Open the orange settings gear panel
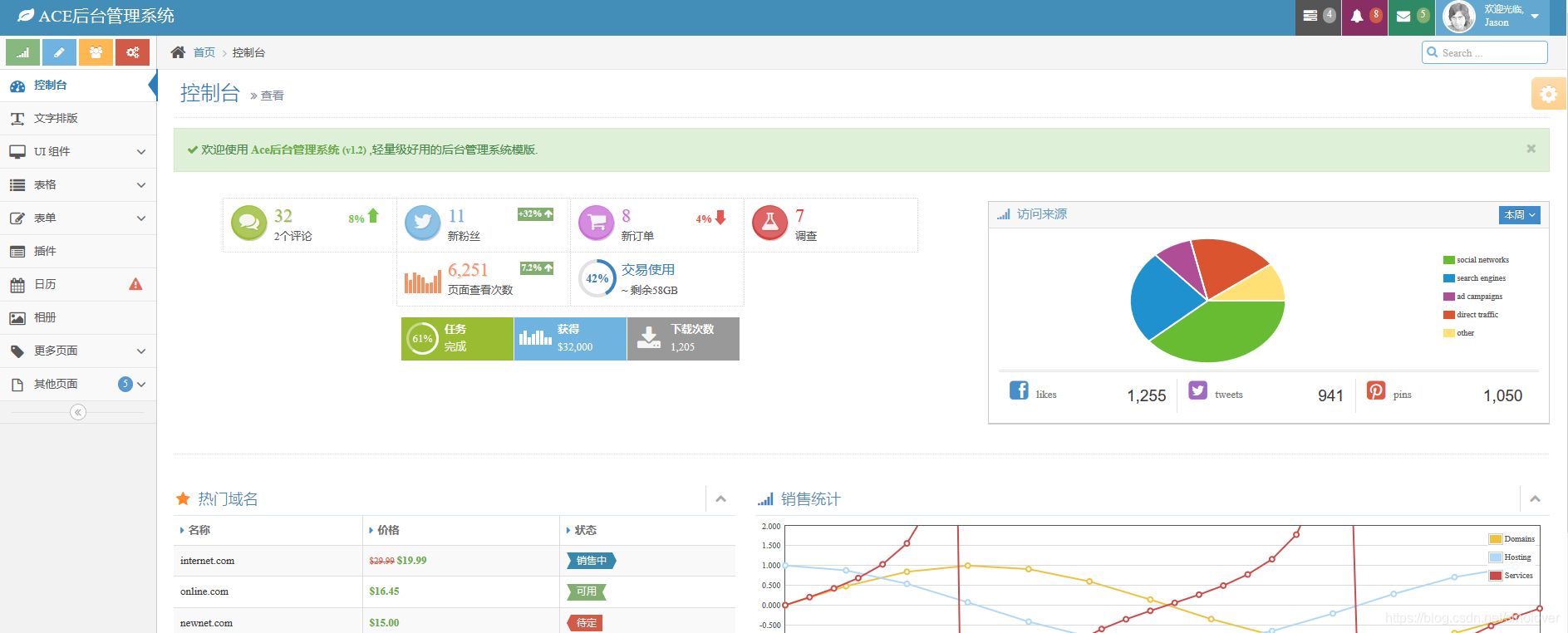Image resolution: width=1568 pixels, height=633 pixels. (1548, 94)
